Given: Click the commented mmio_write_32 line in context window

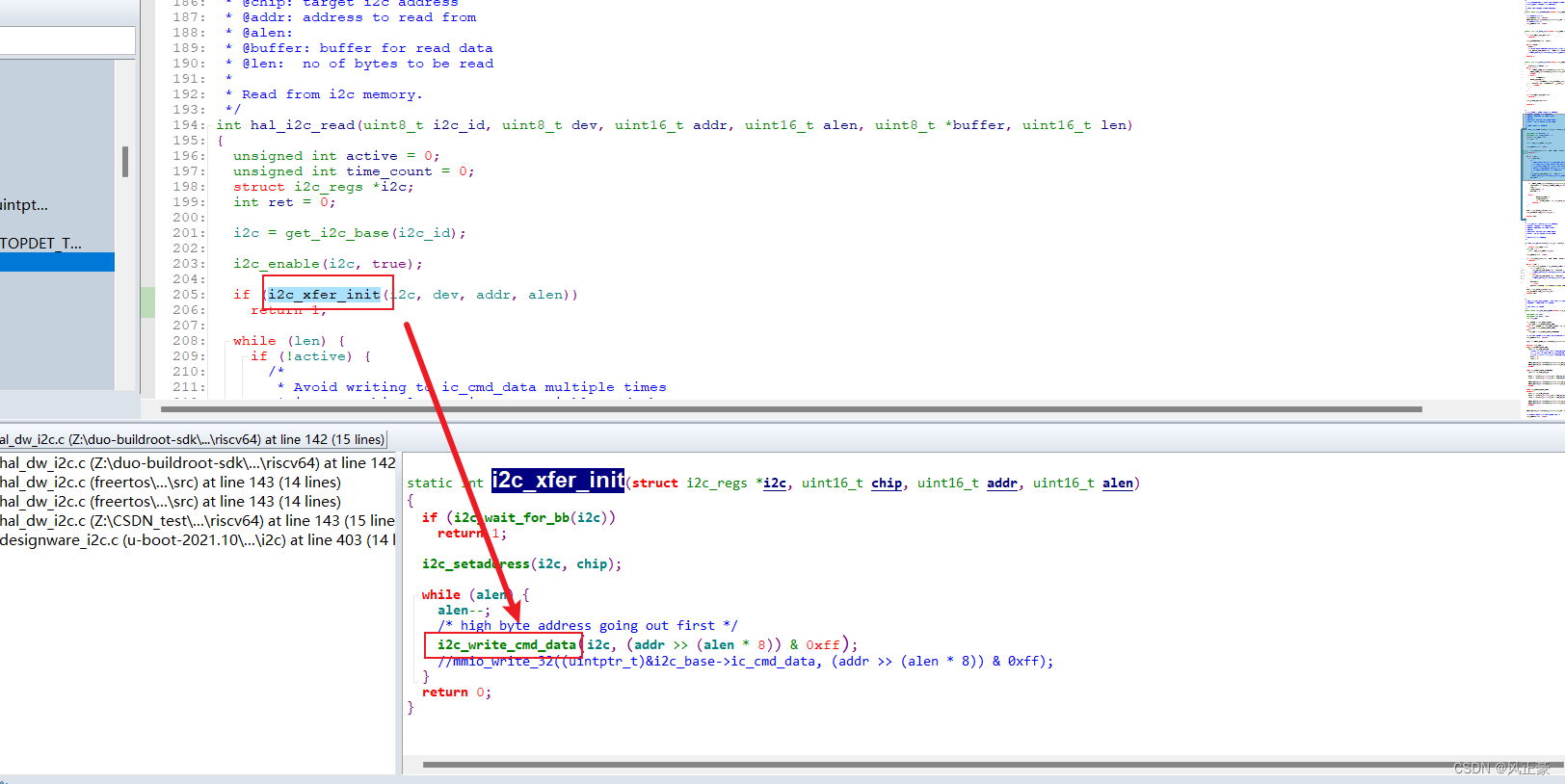Looking at the screenshot, I should [x=746, y=661].
